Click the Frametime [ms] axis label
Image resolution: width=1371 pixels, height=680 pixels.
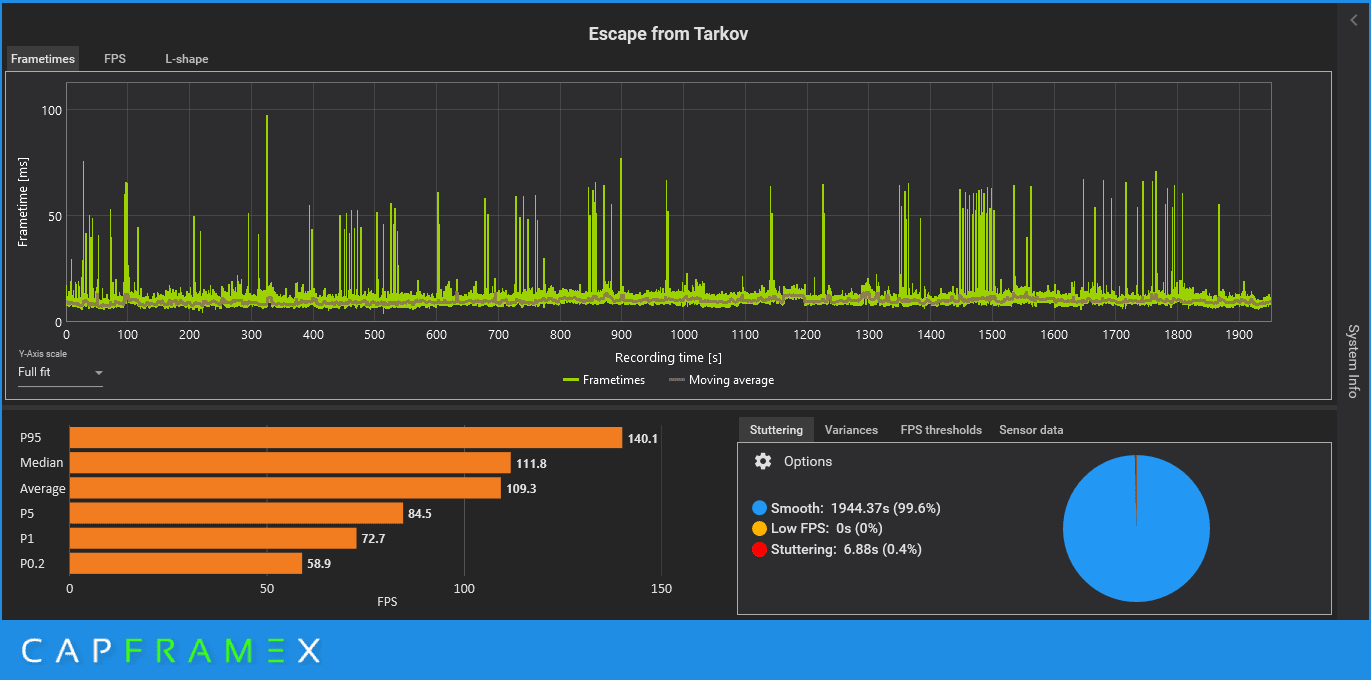coord(23,203)
